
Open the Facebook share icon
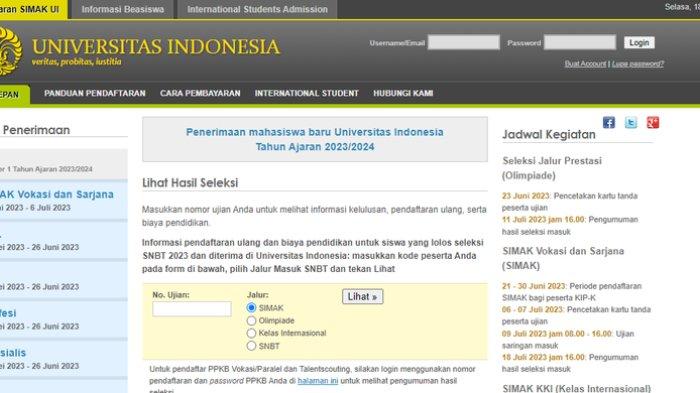(609, 122)
